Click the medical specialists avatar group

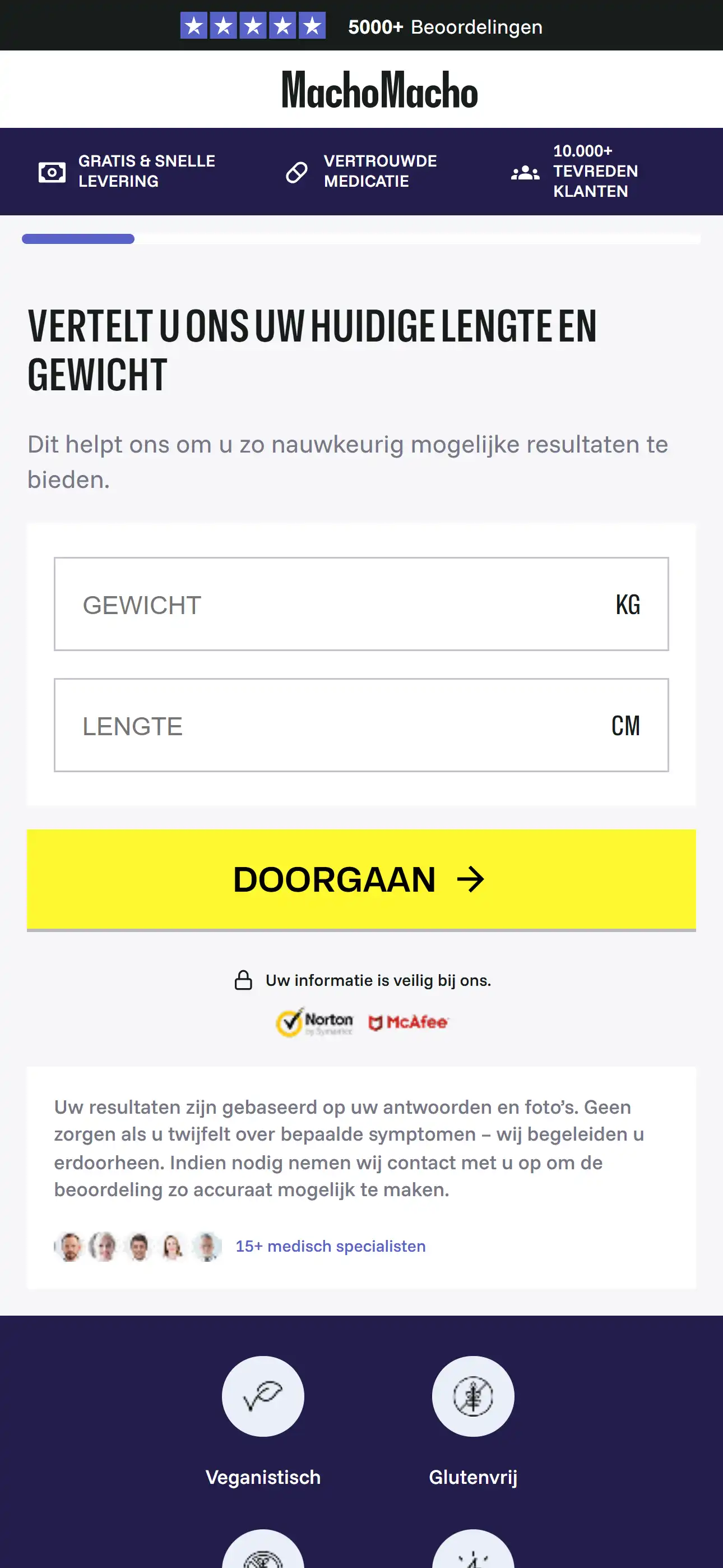137,1246
